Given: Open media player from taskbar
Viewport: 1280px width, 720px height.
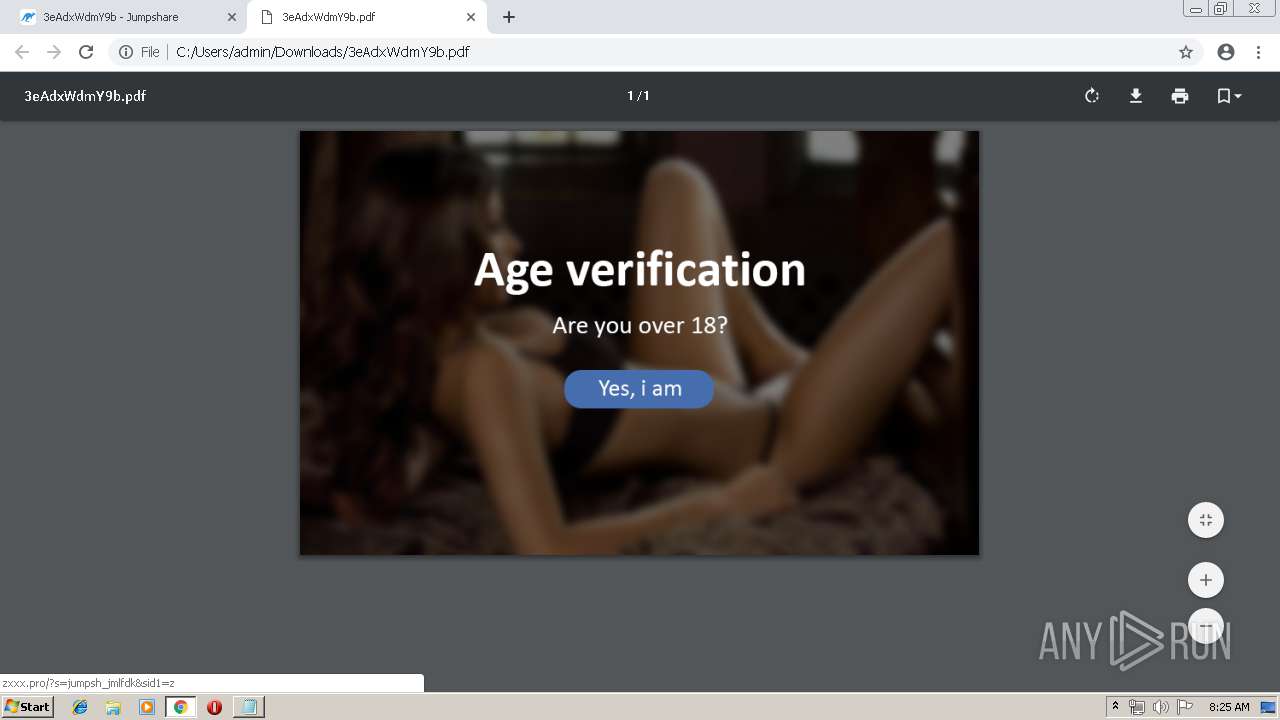Looking at the screenshot, I should tap(147, 707).
